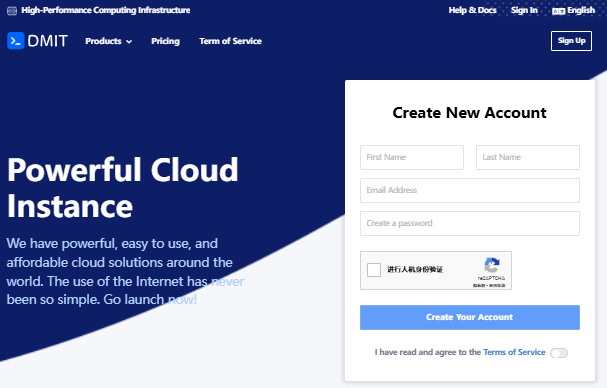607x388 pixels.
Task: Open the English language selector
Action: [573, 10]
